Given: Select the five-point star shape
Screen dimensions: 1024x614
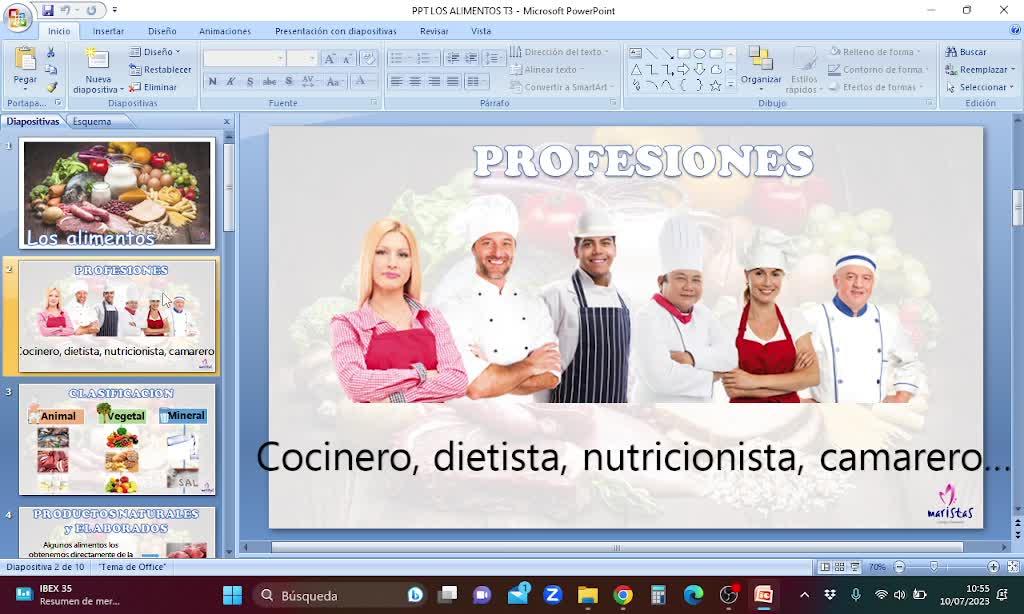Looking at the screenshot, I should [716, 85].
